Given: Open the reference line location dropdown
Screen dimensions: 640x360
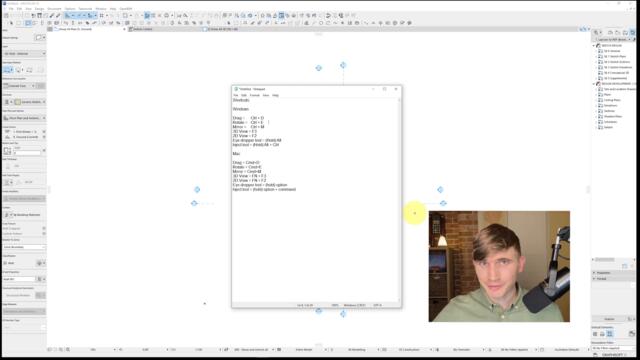Looking at the screenshot, I should [x=19, y=86].
